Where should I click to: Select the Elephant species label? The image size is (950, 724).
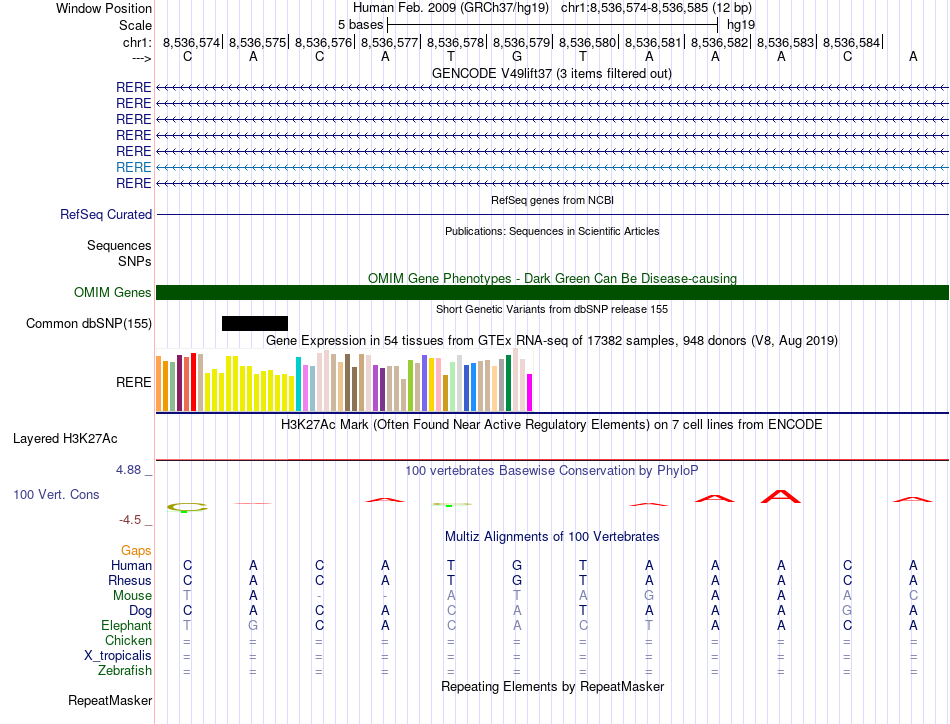[x=126, y=625]
